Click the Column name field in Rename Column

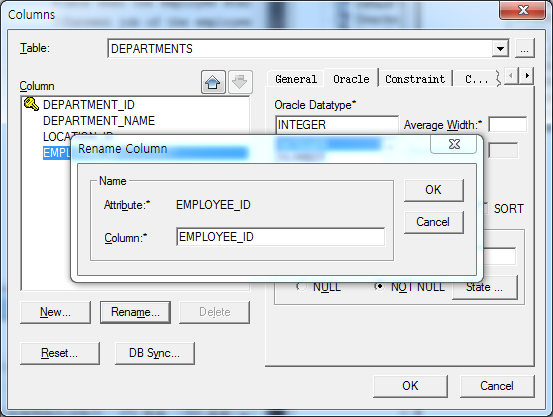coord(280,237)
